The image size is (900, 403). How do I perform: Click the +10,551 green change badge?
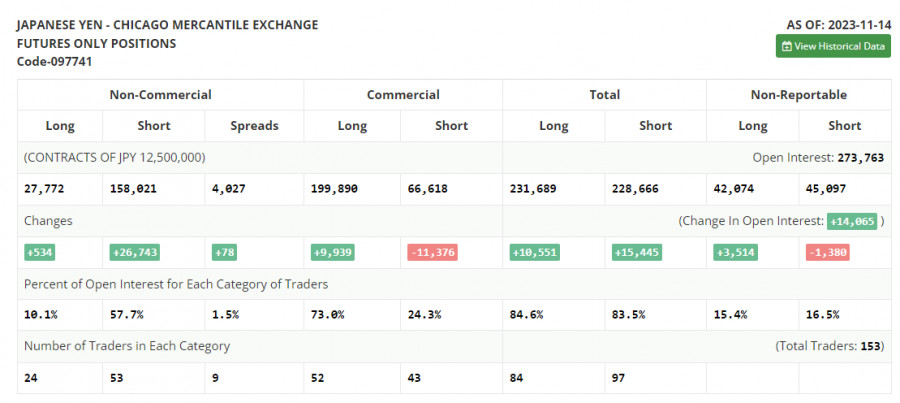point(534,252)
